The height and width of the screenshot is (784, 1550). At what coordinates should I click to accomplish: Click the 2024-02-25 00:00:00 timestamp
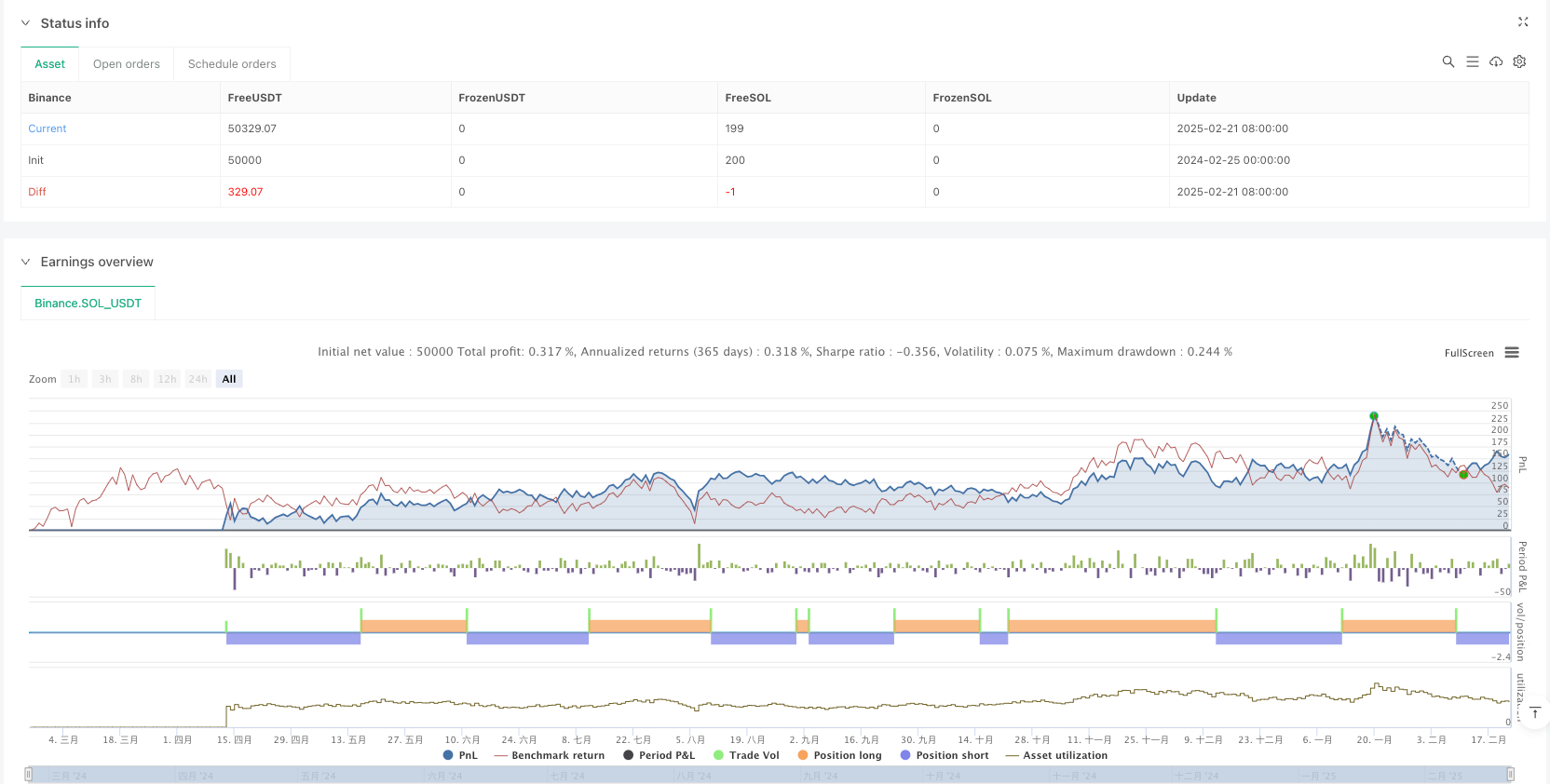[1233, 160]
